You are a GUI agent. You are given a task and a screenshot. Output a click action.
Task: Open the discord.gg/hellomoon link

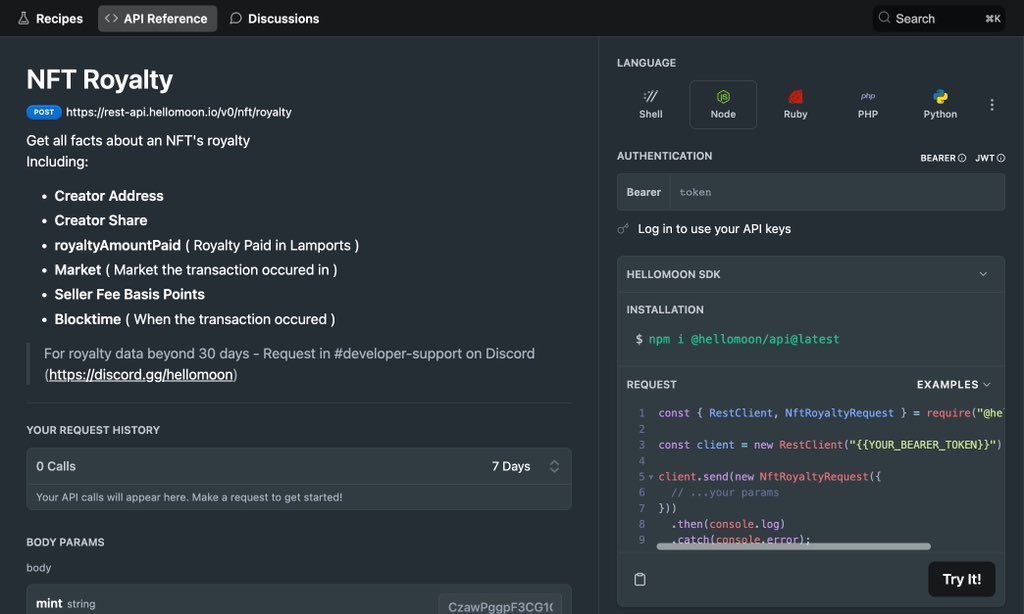pos(141,375)
